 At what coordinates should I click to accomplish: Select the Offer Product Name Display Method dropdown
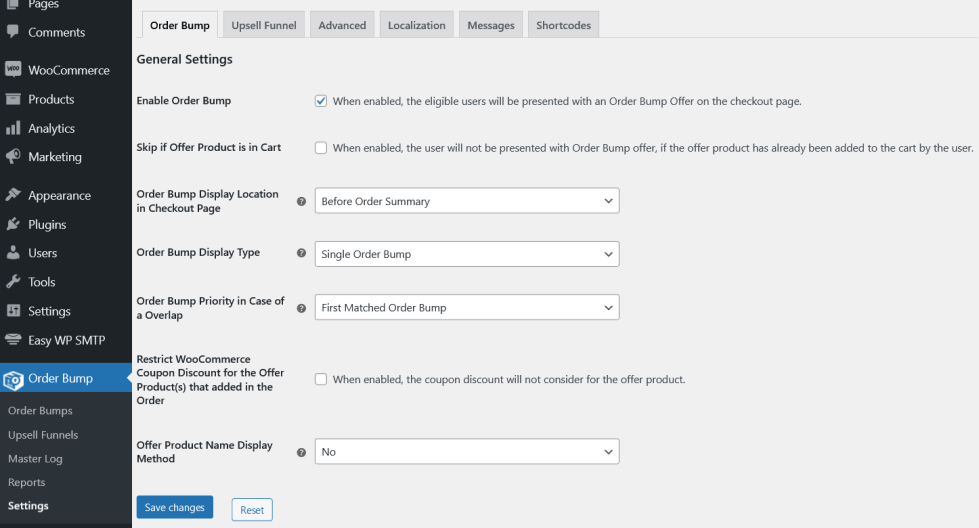tap(467, 452)
